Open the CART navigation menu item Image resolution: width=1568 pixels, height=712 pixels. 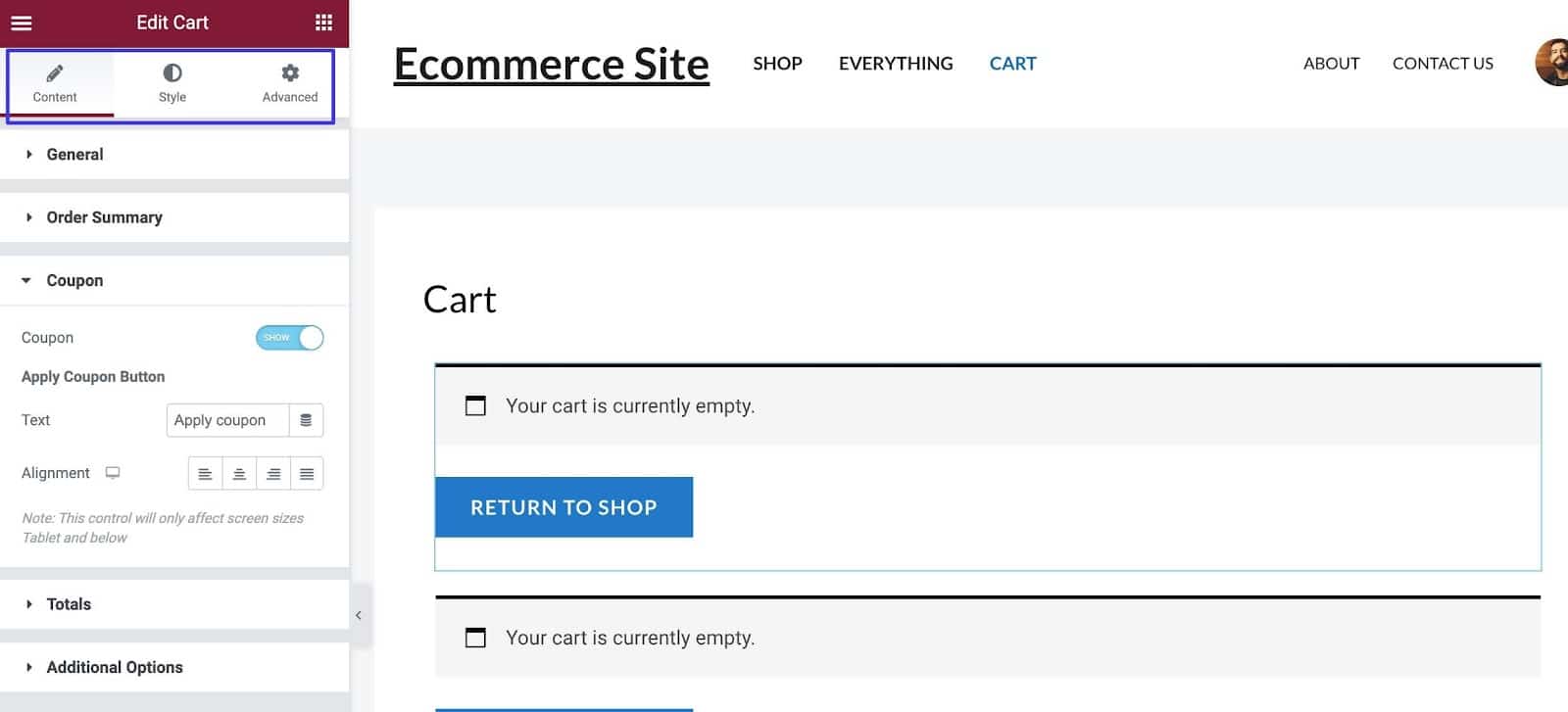click(1012, 63)
